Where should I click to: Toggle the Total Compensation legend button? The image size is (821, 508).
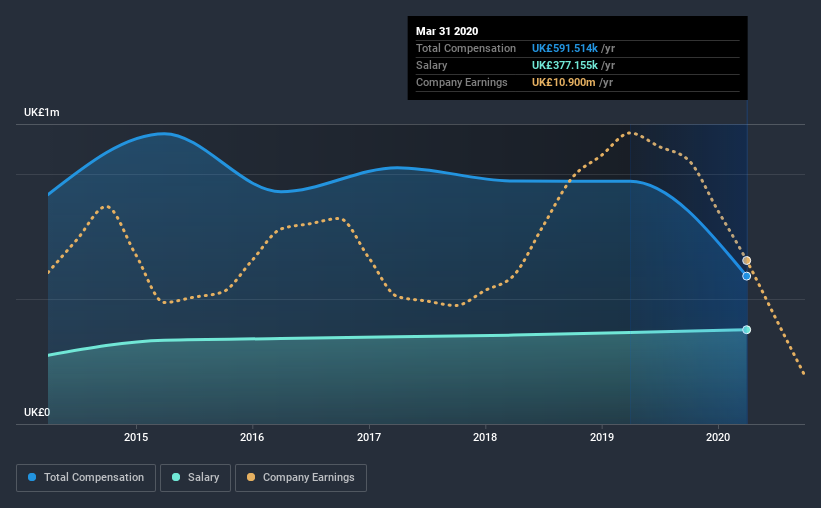pos(86,478)
